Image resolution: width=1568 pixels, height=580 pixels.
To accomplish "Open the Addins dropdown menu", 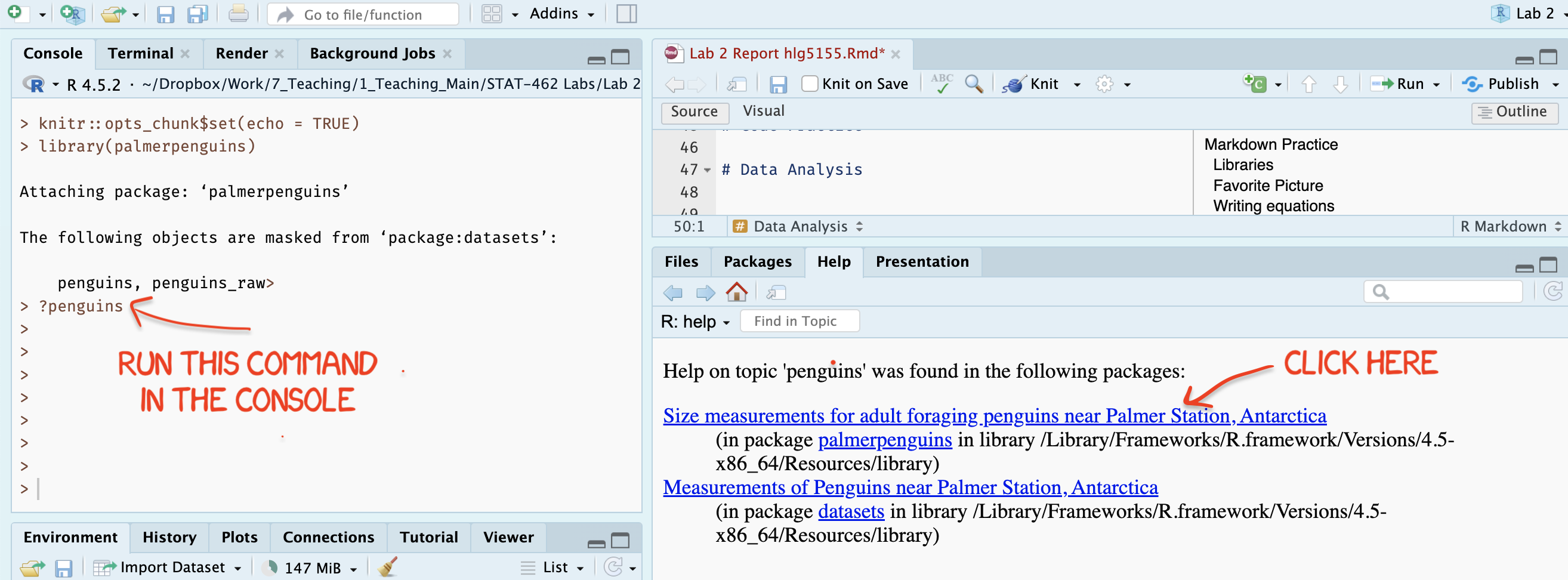I will coord(561,14).
